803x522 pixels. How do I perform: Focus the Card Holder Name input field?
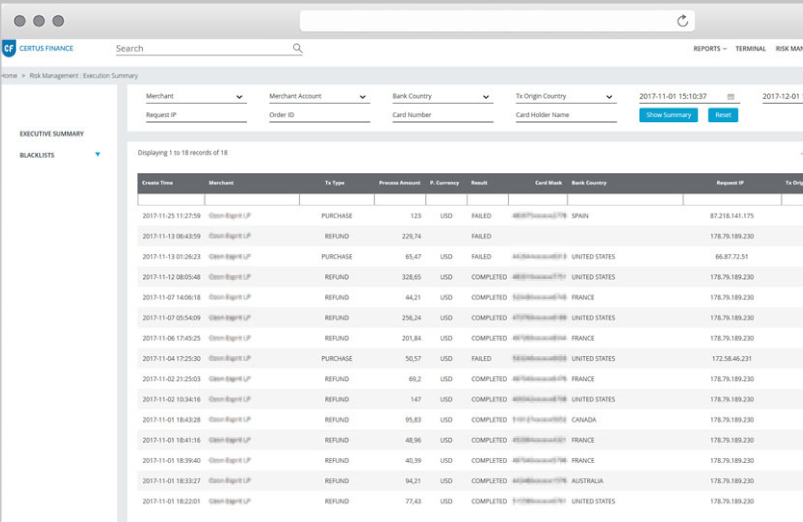(565, 115)
